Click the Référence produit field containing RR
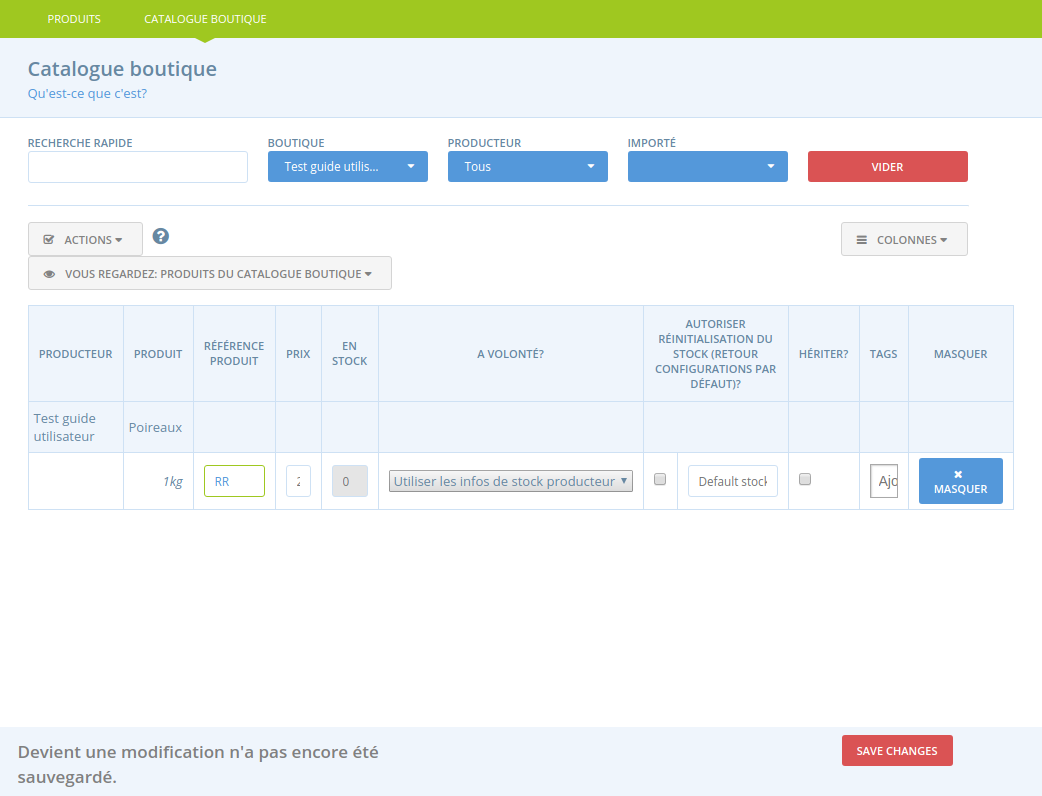Viewport: 1042px width, 796px height. coord(234,481)
